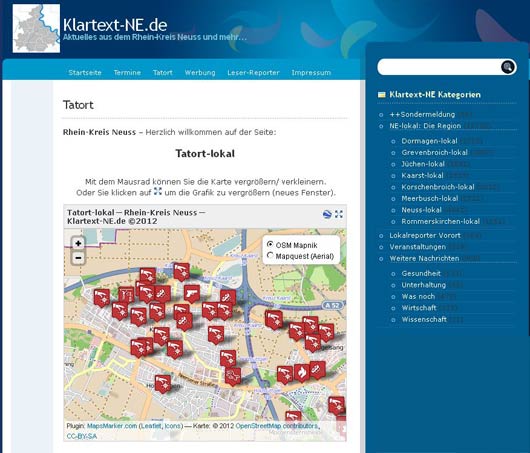530x453 pixels.
Task: Open the ++Sondermeldung category
Action: click(422, 114)
